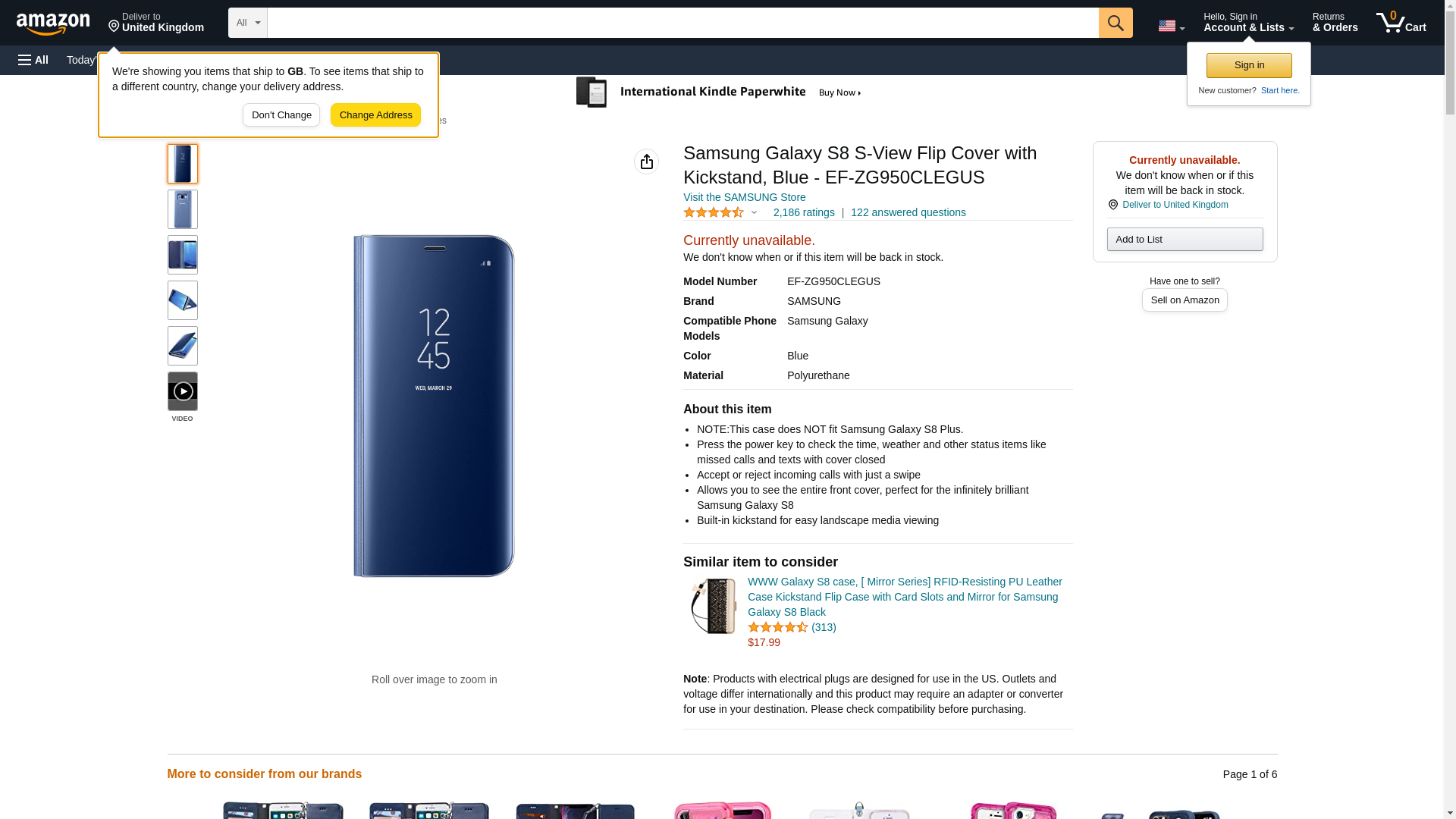Click the search magnifier button

click(x=1115, y=23)
